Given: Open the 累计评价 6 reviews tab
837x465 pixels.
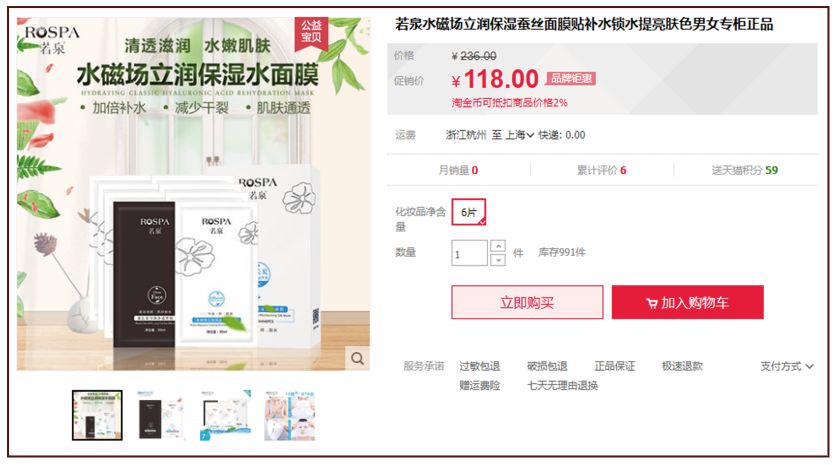Looking at the screenshot, I should click(602, 170).
